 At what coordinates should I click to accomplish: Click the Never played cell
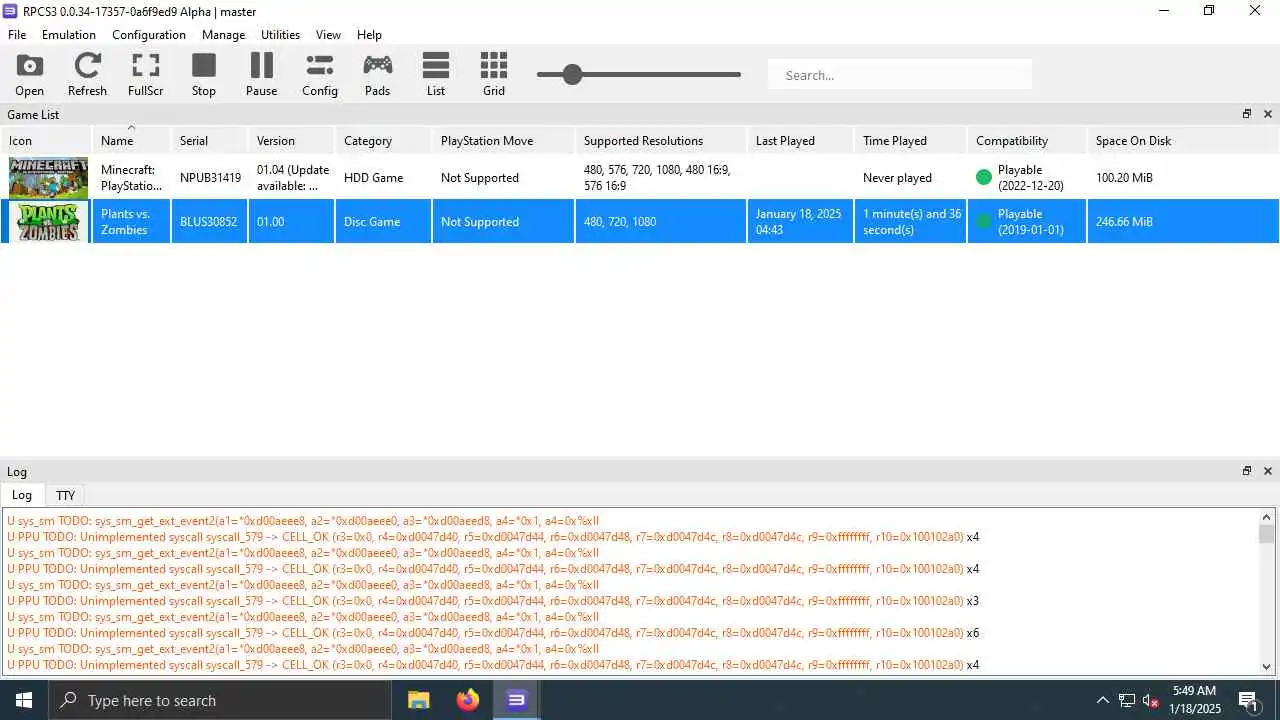tap(910, 178)
